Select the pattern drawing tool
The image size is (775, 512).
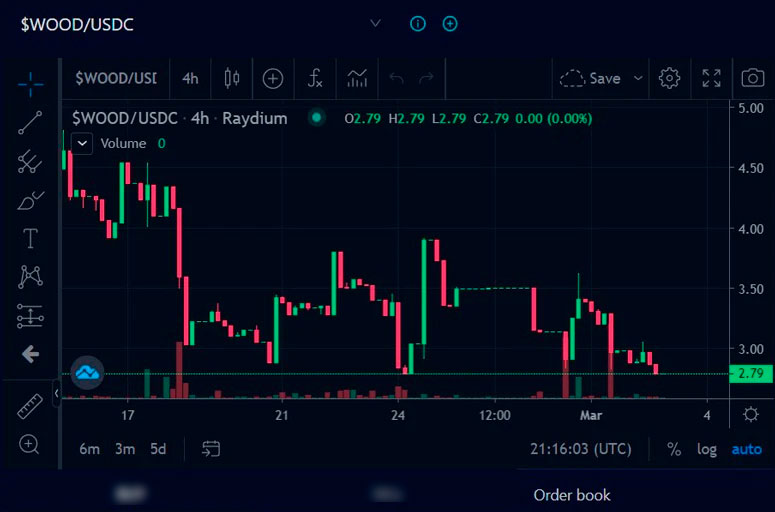click(30, 277)
